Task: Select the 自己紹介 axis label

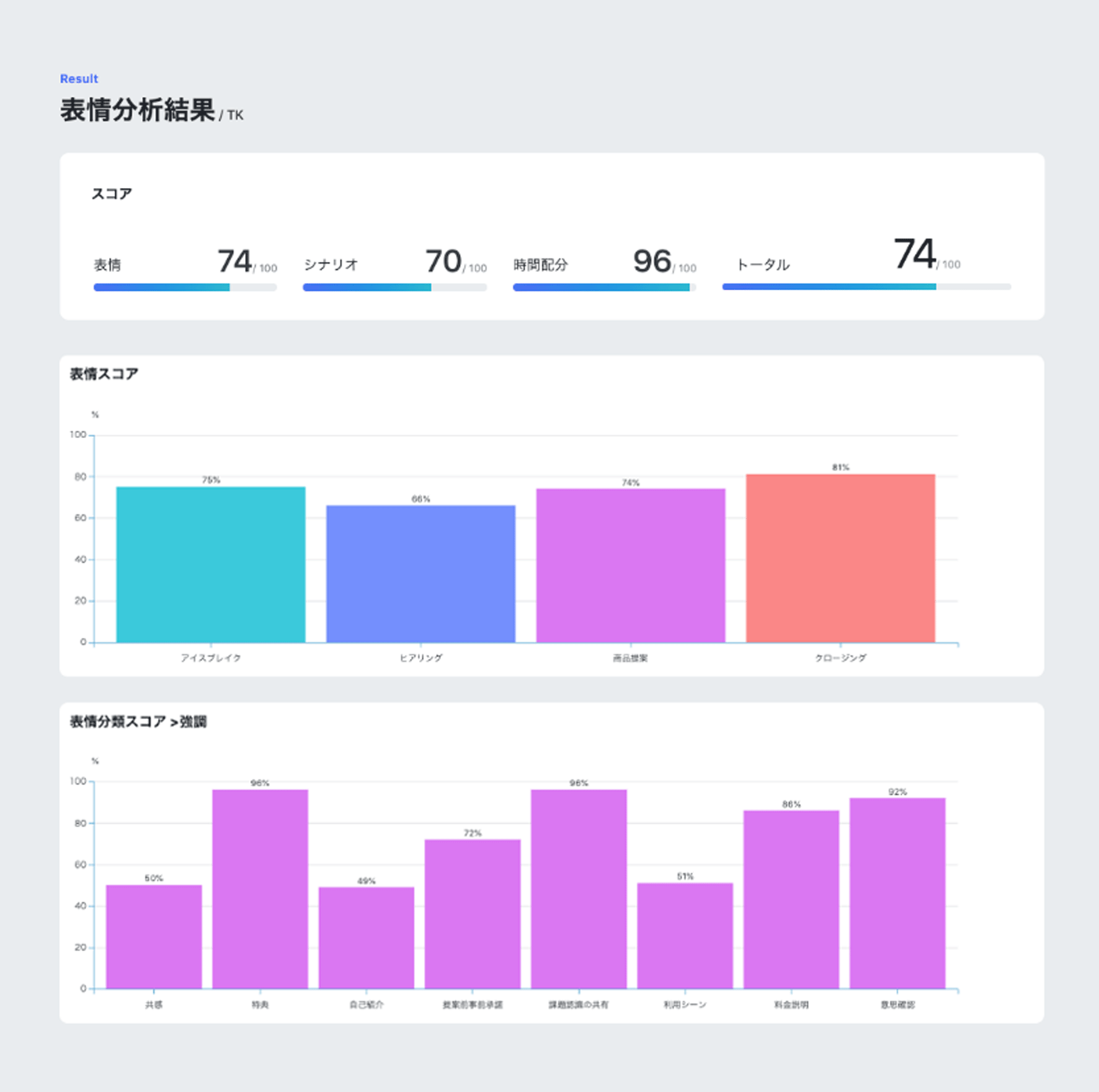Action: (367, 1004)
